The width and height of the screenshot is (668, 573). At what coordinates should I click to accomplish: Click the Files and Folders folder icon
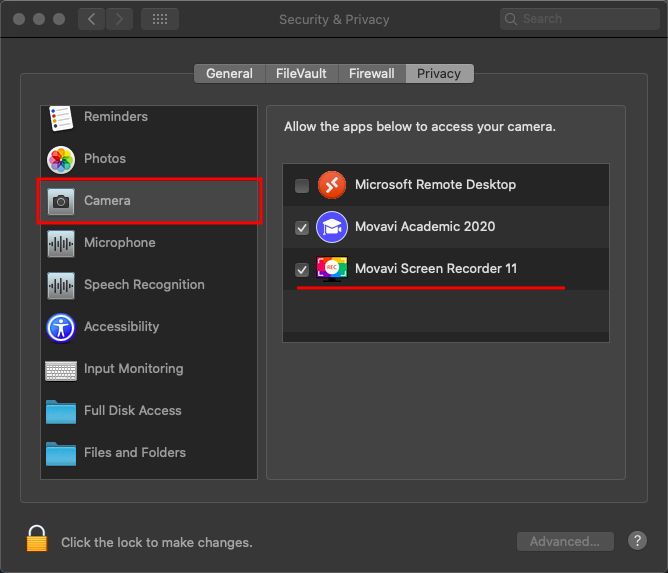click(x=61, y=454)
